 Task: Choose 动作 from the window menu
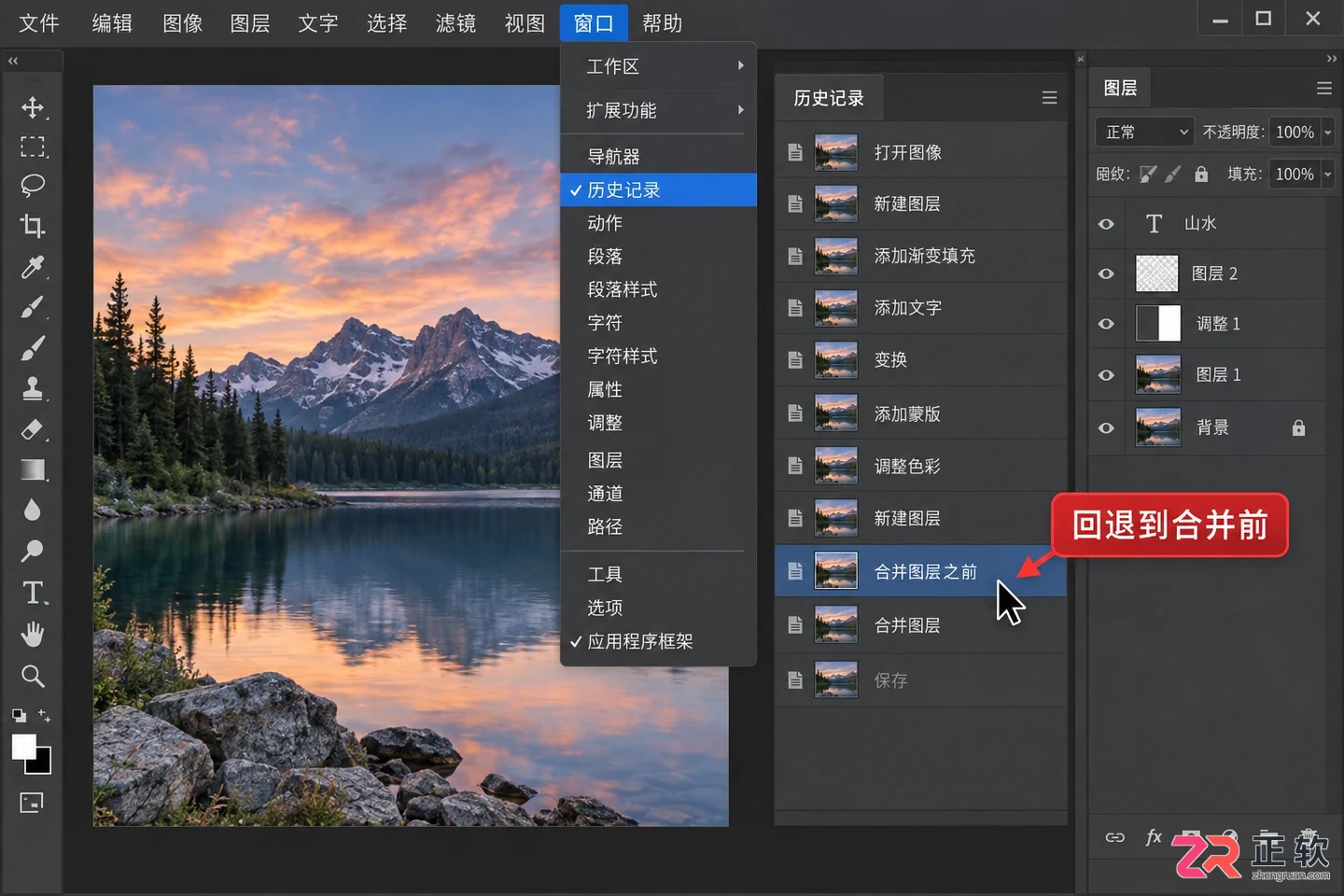pos(659,223)
